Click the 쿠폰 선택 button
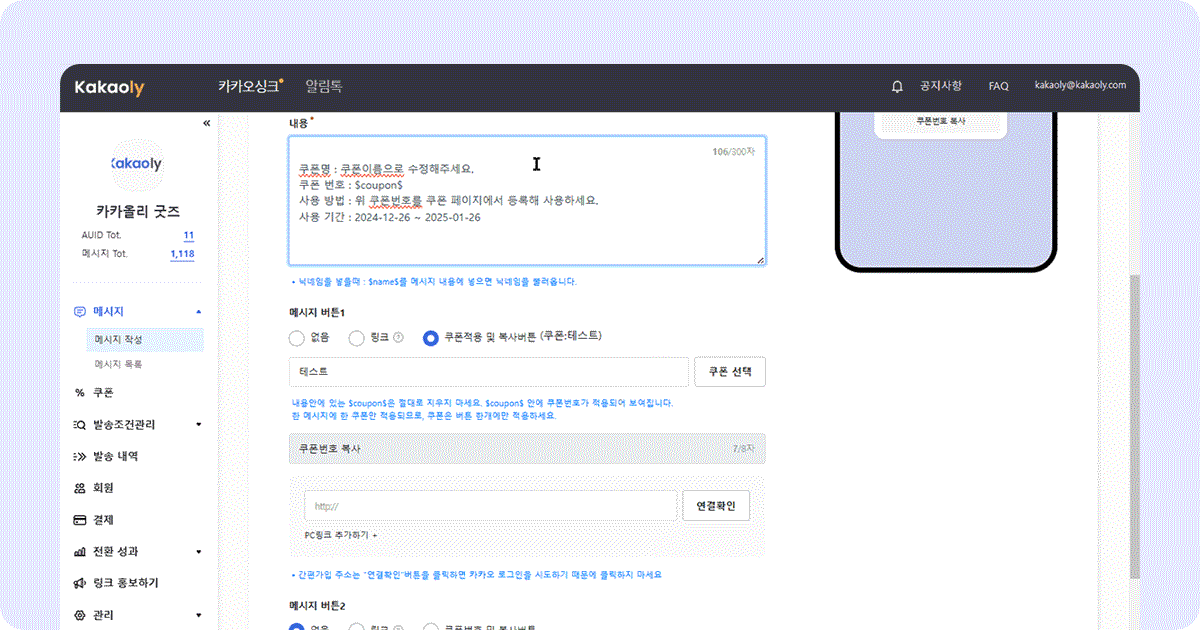This screenshot has width=1200, height=630. coord(730,371)
